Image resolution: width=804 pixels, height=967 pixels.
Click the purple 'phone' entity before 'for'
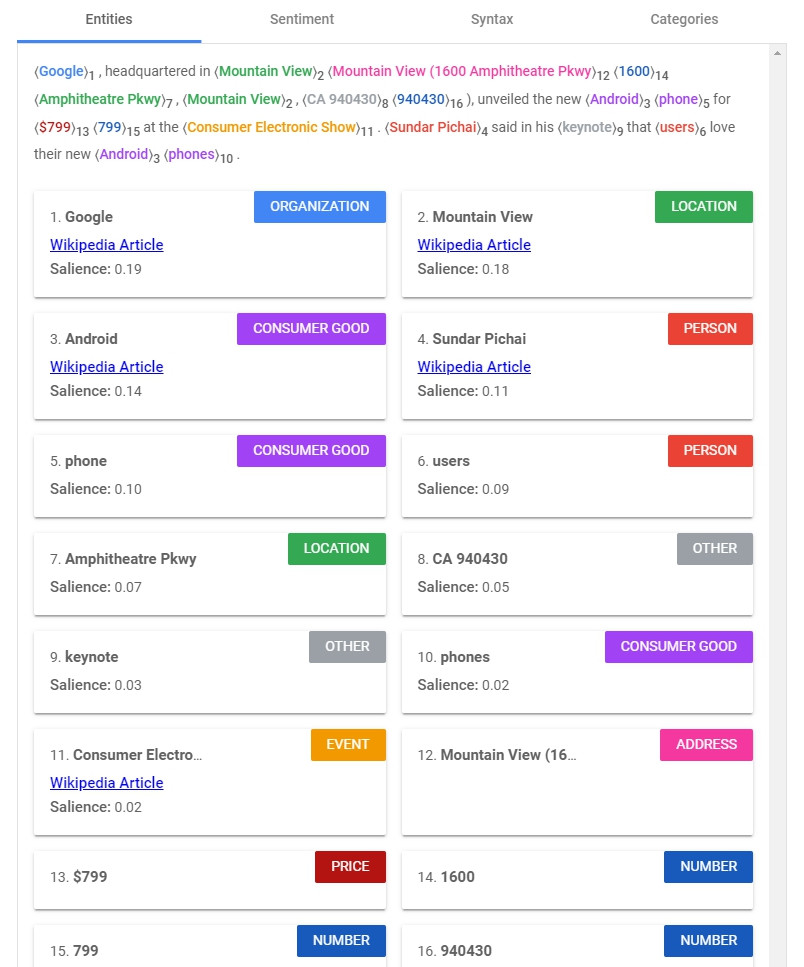(678, 99)
